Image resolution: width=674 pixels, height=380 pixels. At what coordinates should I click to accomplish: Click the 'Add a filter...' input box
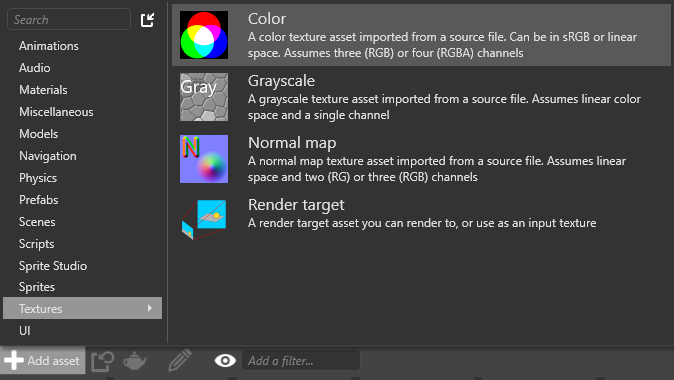tap(301, 360)
